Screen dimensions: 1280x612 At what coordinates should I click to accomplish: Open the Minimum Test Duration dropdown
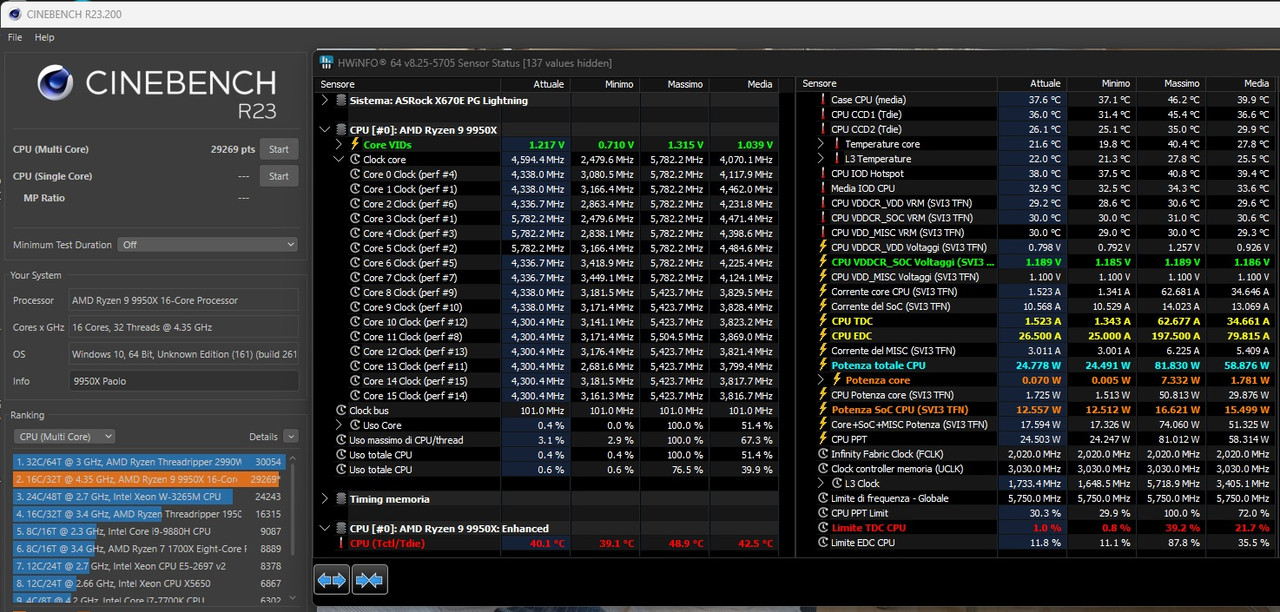[208, 244]
